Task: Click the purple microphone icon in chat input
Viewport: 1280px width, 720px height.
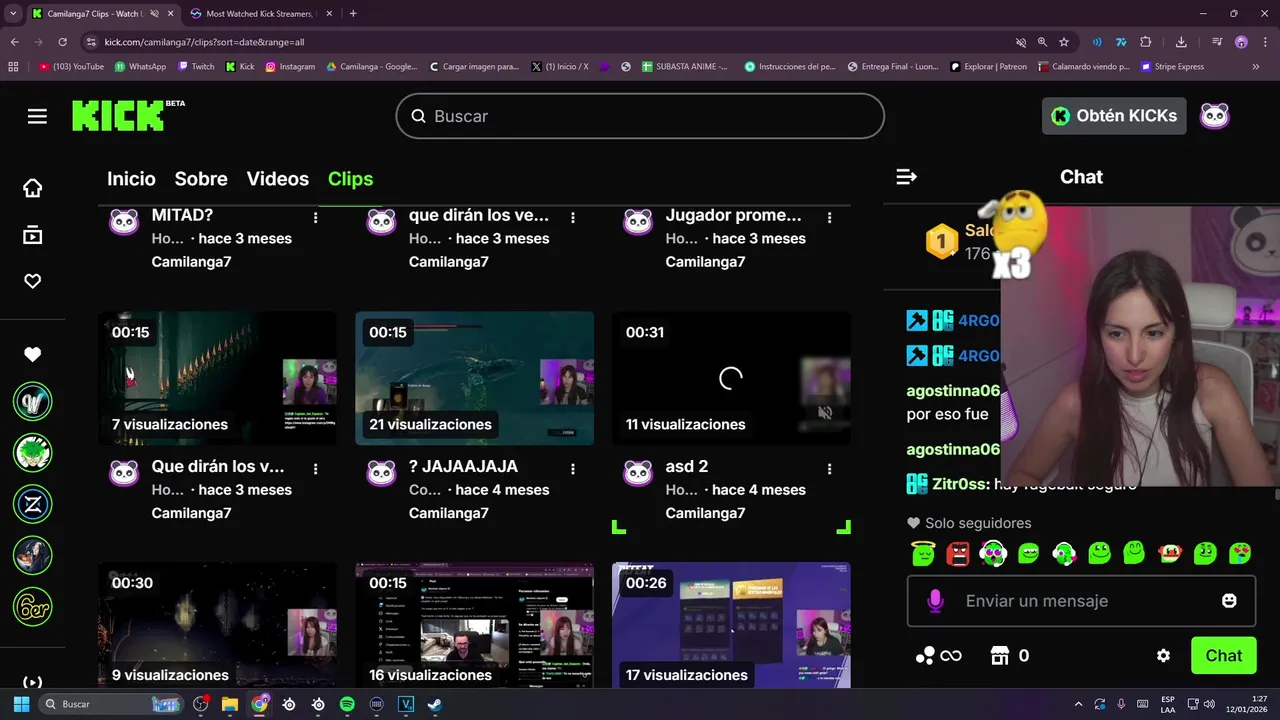Action: 935,601
